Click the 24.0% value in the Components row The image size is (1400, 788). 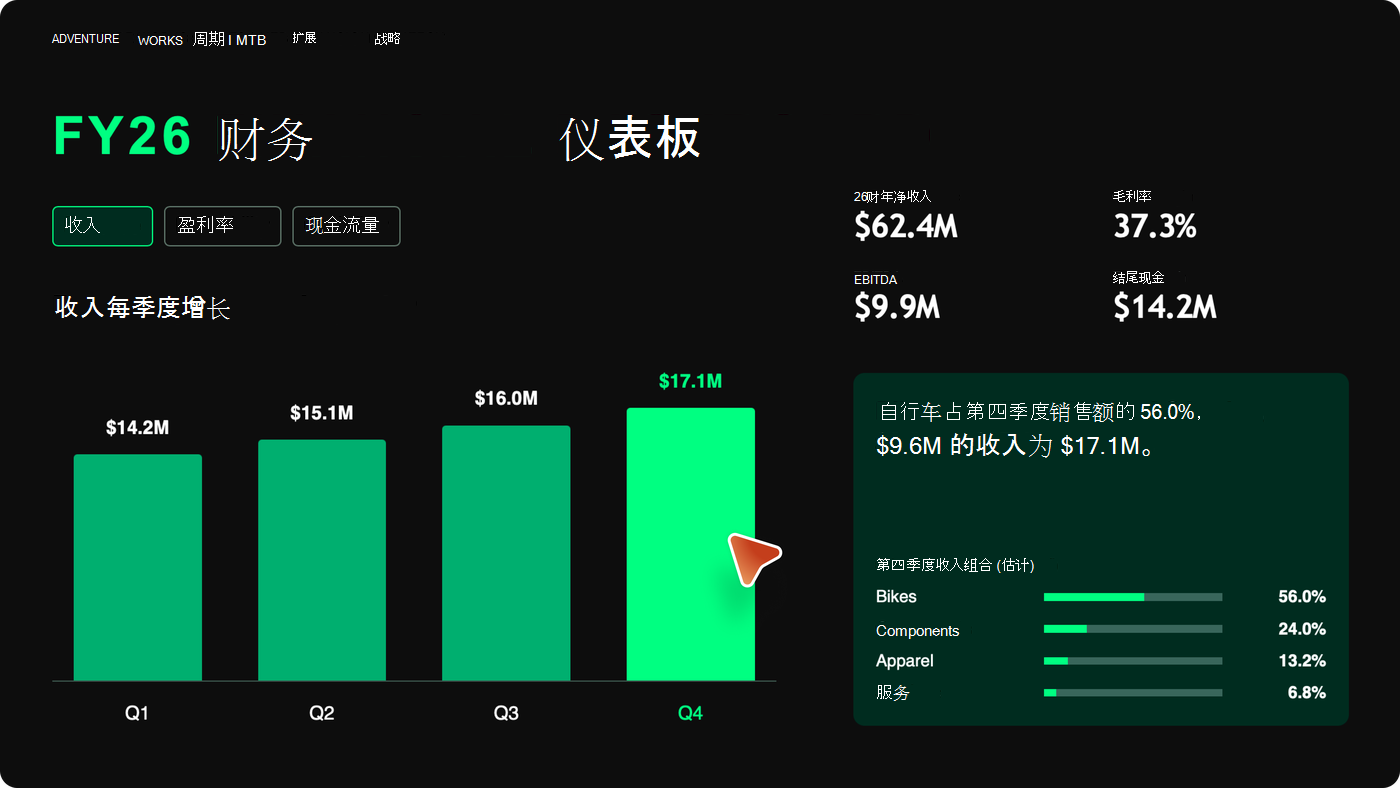pos(1302,629)
